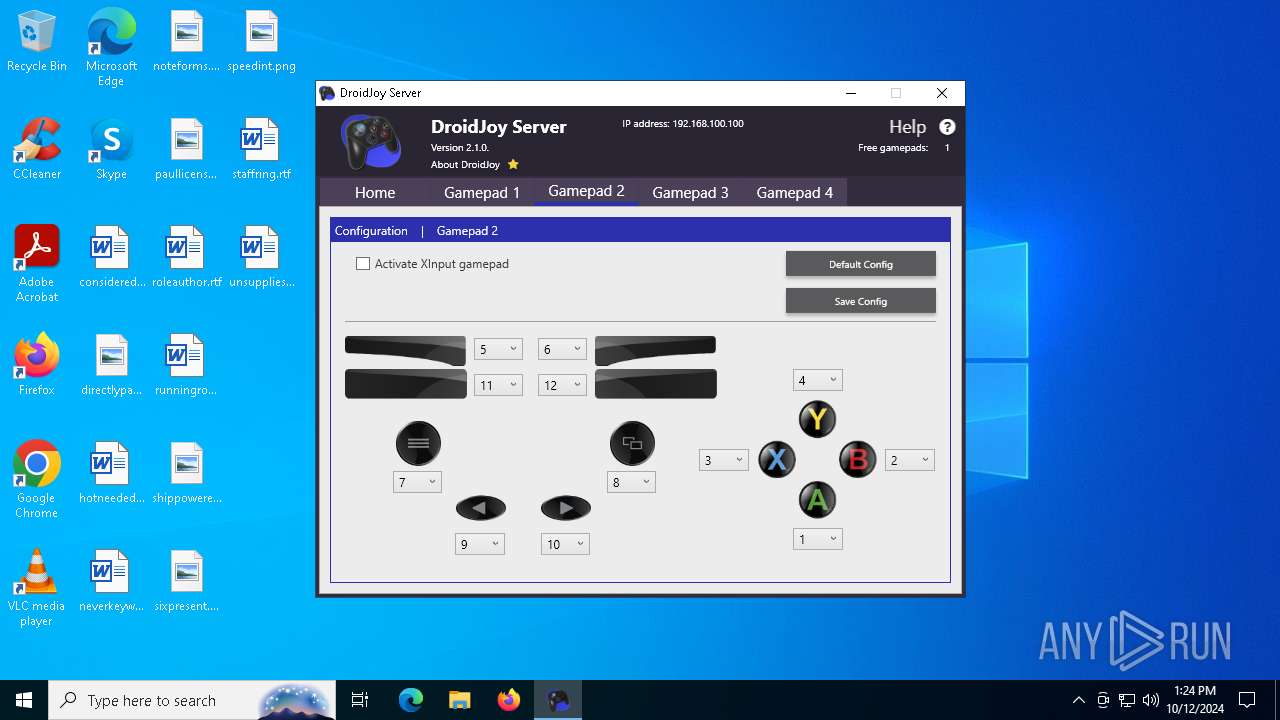
Task: Click the yellow Y gamepad button icon
Action: pos(817,419)
